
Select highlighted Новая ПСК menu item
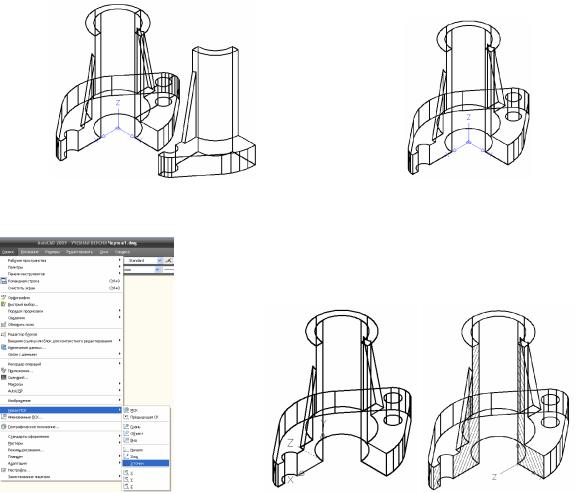point(61,410)
